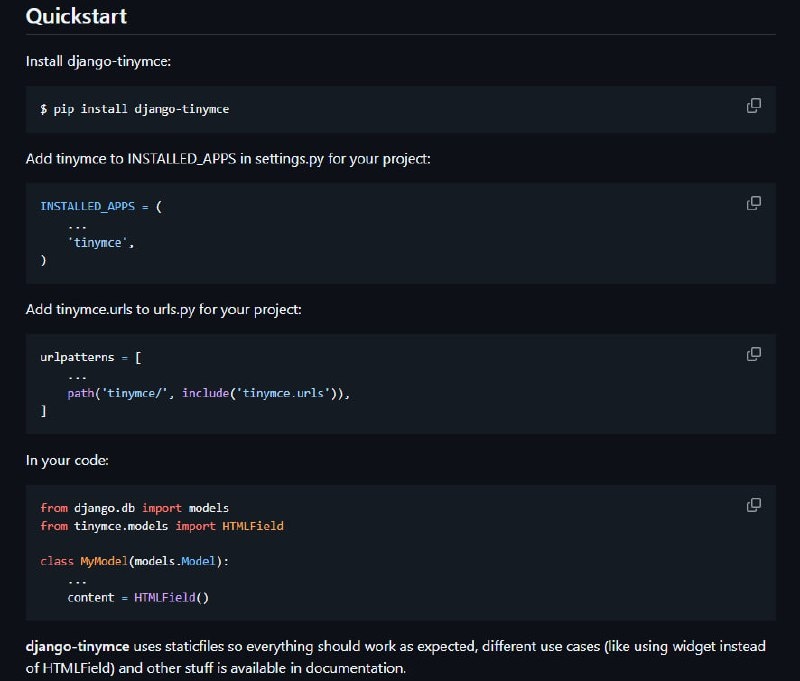This screenshot has width=800, height=681.
Task: Click the 'Add tinymce.urls to urls.py' instruction
Action: (x=163, y=309)
